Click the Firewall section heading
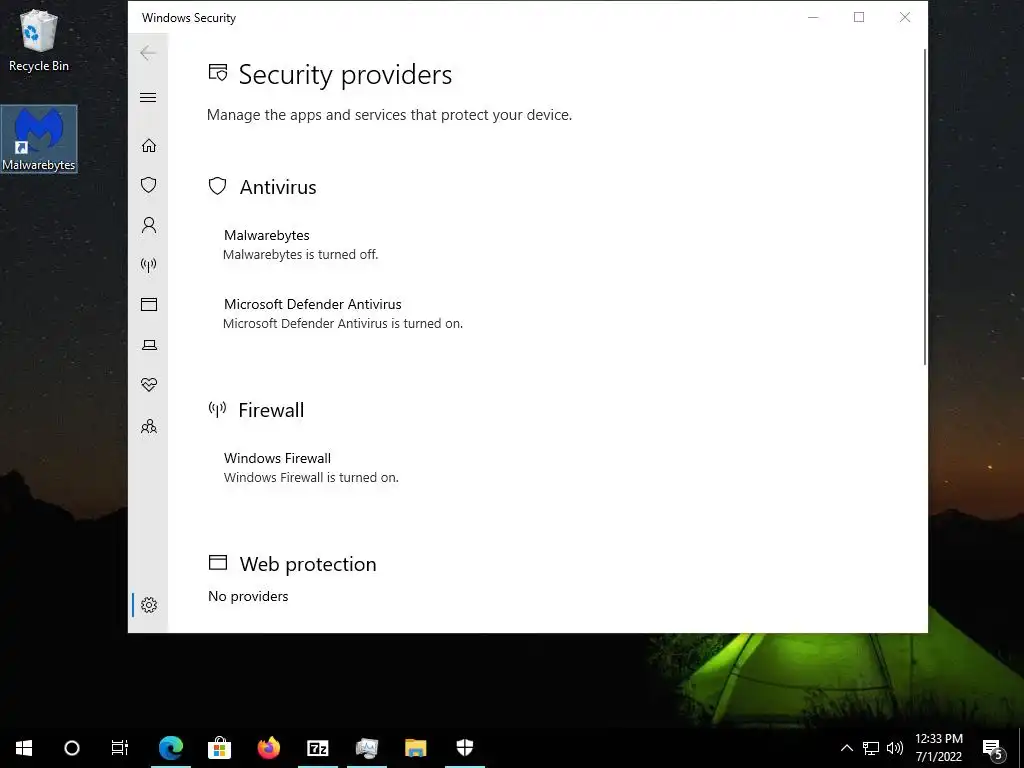The height and width of the screenshot is (768, 1024). click(x=271, y=410)
